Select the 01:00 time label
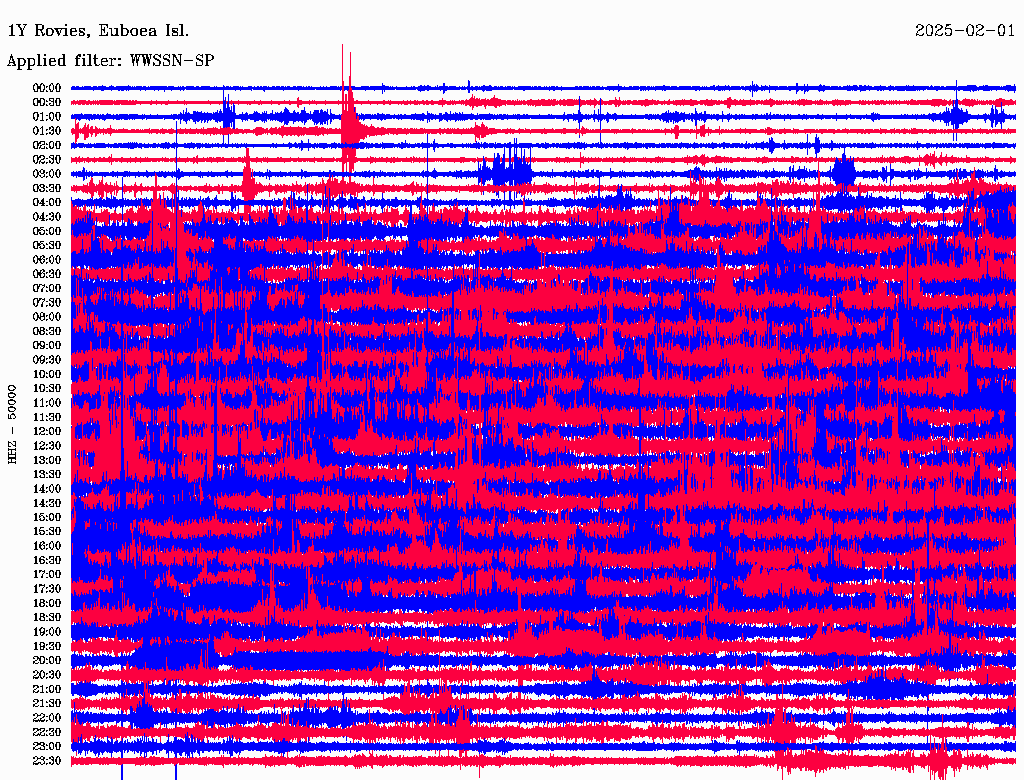Image resolution: width=1024 pixels, height=780 pixels. (x=47, y=116)
